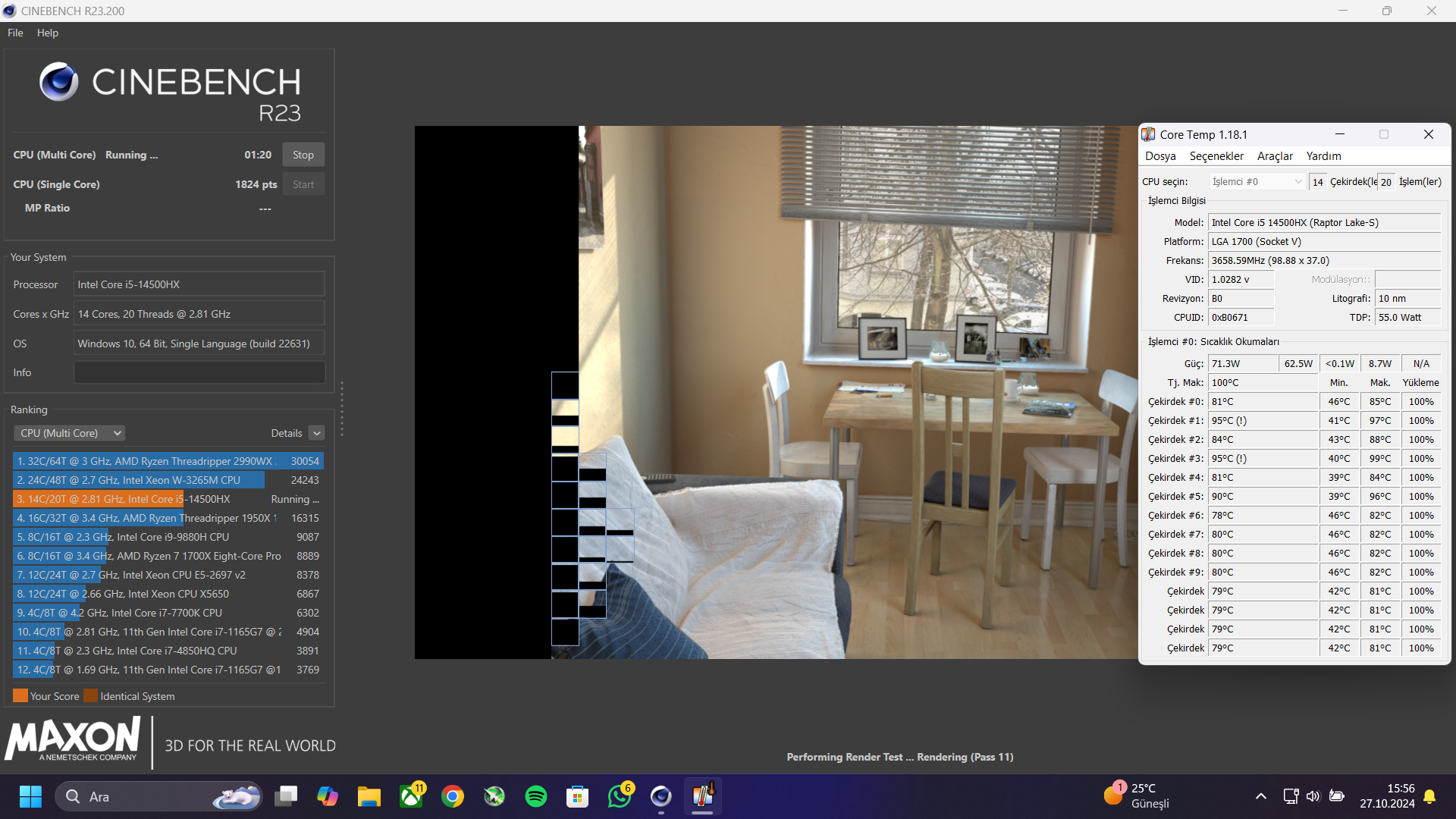
Task: Show hidden system tray icons
Action: click(1260, 796)
